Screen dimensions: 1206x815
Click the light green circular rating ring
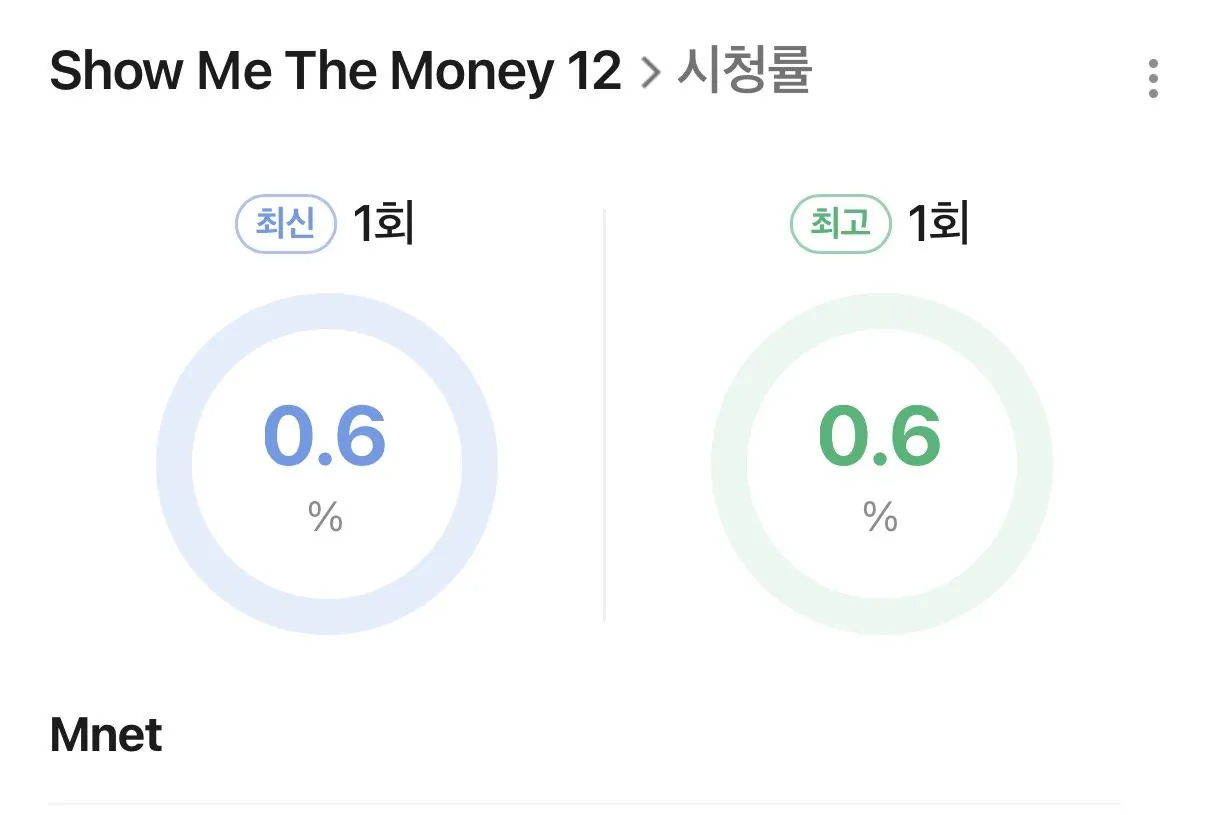click(x=729, y=465)
